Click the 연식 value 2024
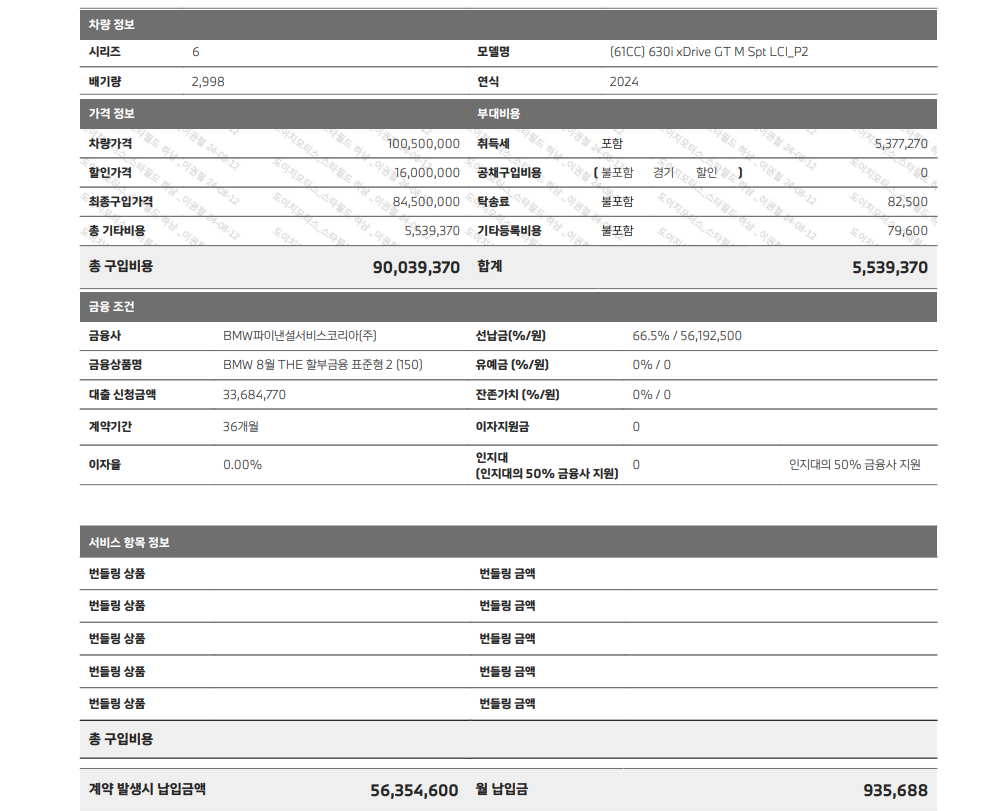 [623, 82]
